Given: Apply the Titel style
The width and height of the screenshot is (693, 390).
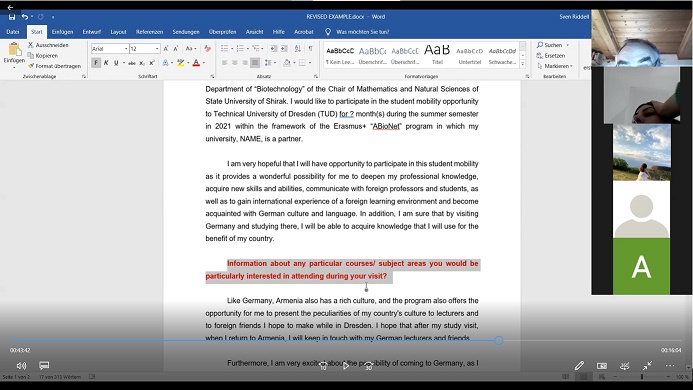Looking at the screenshot, I should tap(437, 55).
